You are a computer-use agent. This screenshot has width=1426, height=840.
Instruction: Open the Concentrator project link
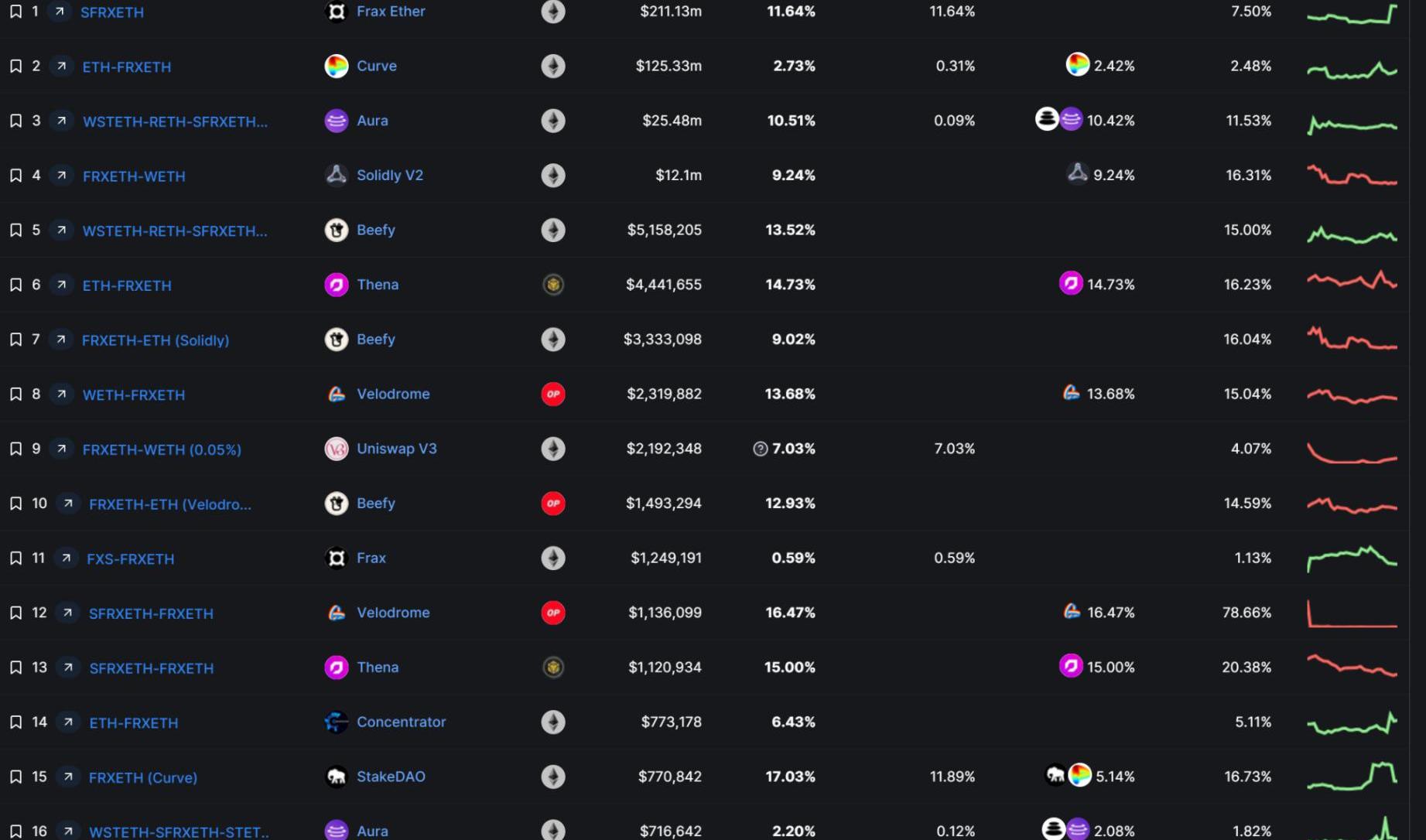click(x=401, y=722)
